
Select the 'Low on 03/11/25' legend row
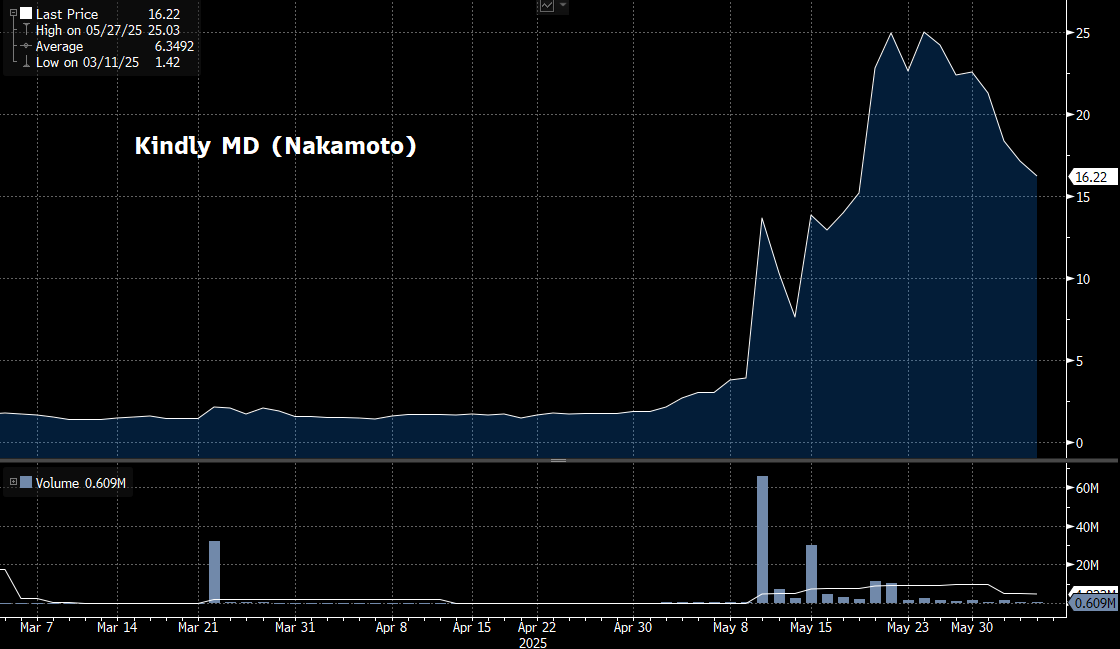point(107,62)
